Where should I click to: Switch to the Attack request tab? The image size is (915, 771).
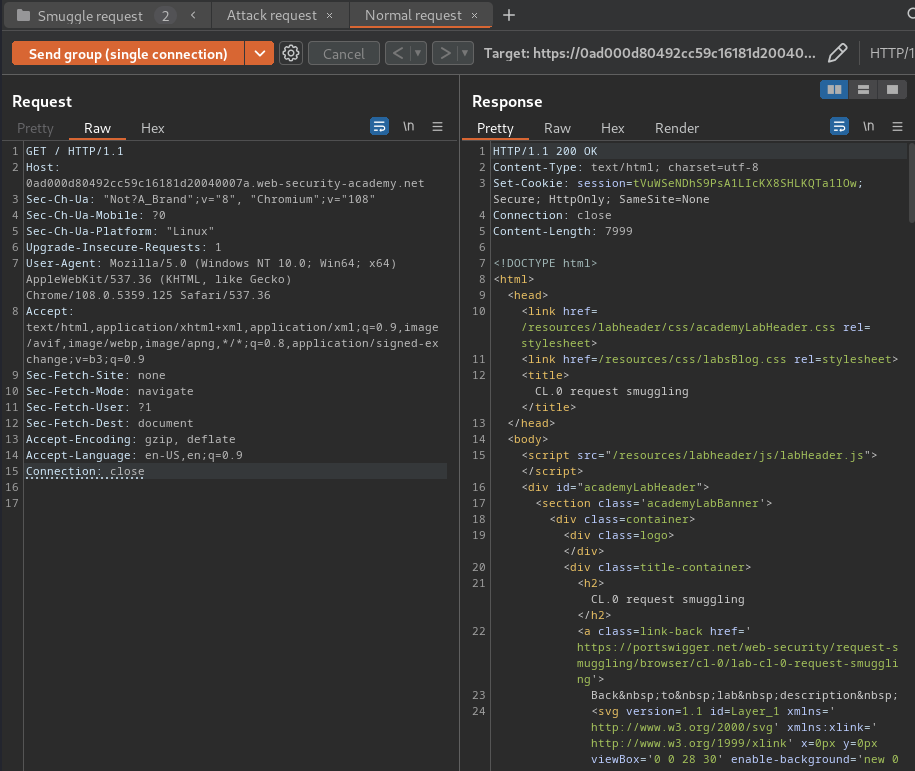click(x=271, y=15)
